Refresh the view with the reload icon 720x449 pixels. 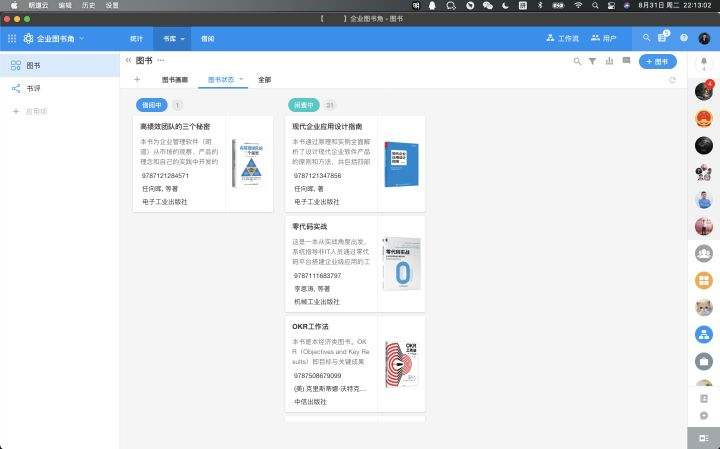point(672,79)
